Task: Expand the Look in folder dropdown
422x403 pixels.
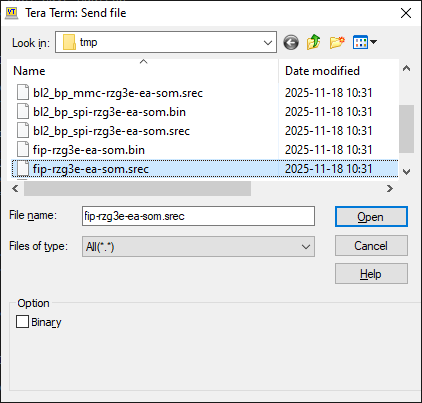Action: (x=268, y=43)
